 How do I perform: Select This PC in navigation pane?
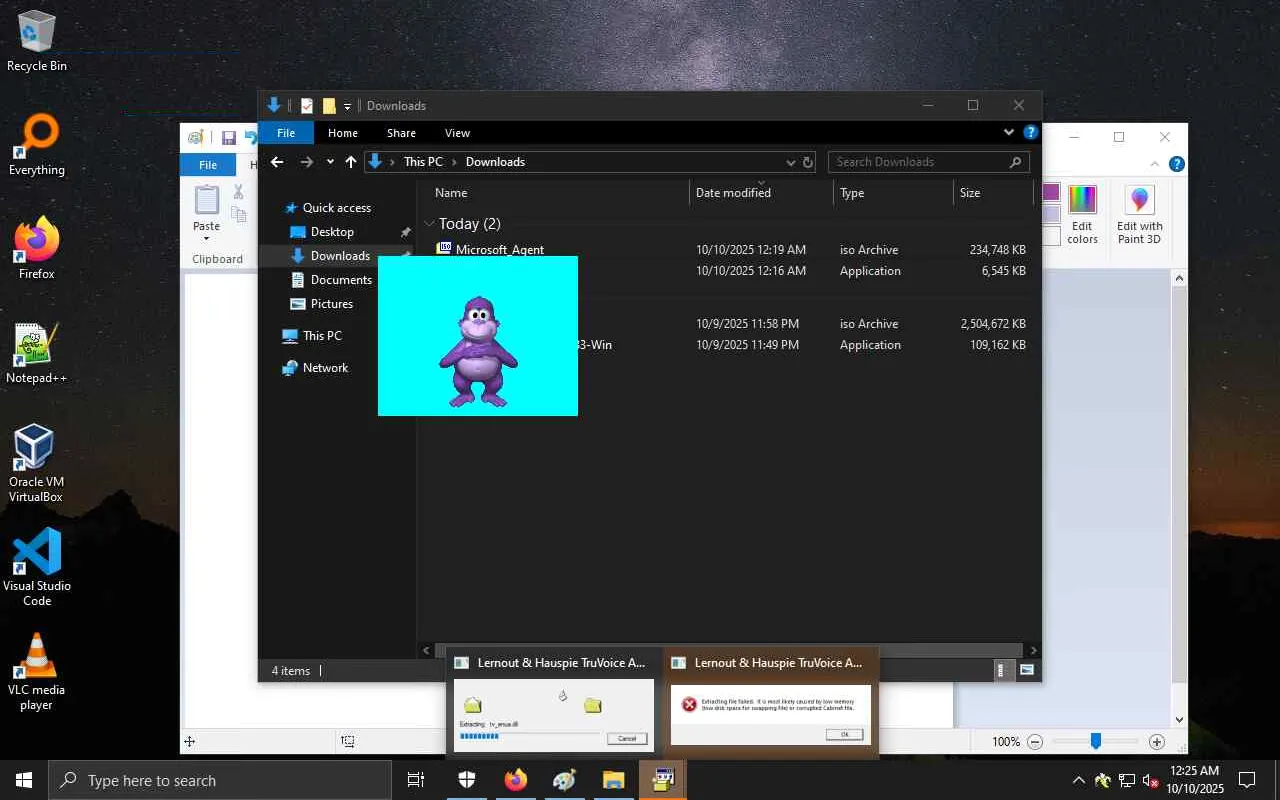coord(322,336)
